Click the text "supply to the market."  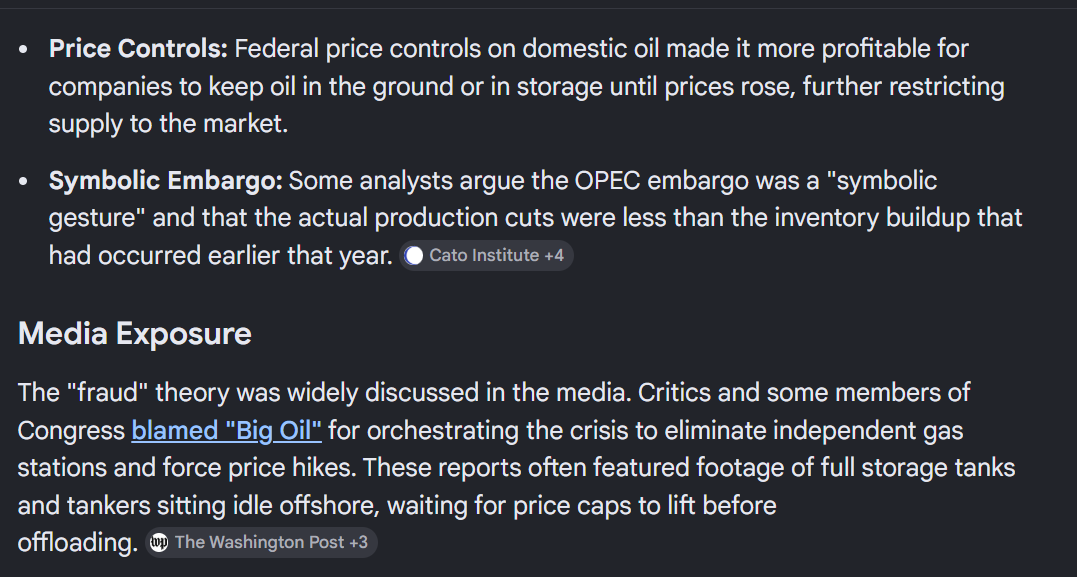[168, 124]
